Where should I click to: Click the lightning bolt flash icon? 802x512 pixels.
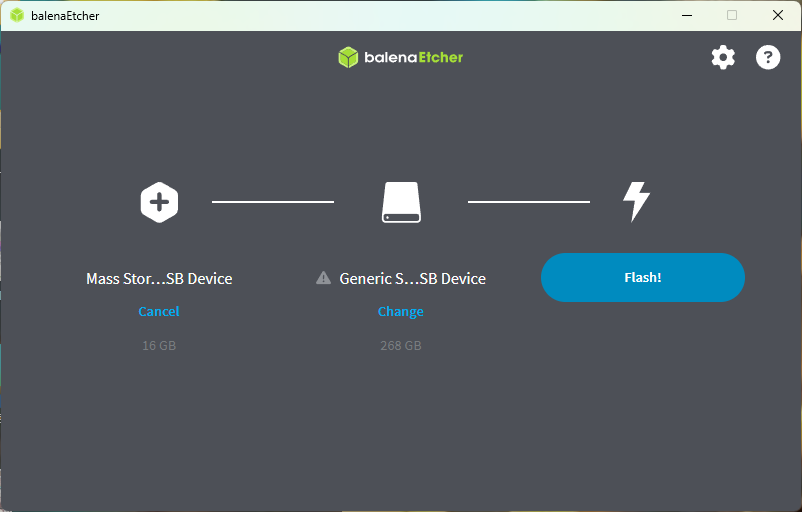(x=636, y=202)
